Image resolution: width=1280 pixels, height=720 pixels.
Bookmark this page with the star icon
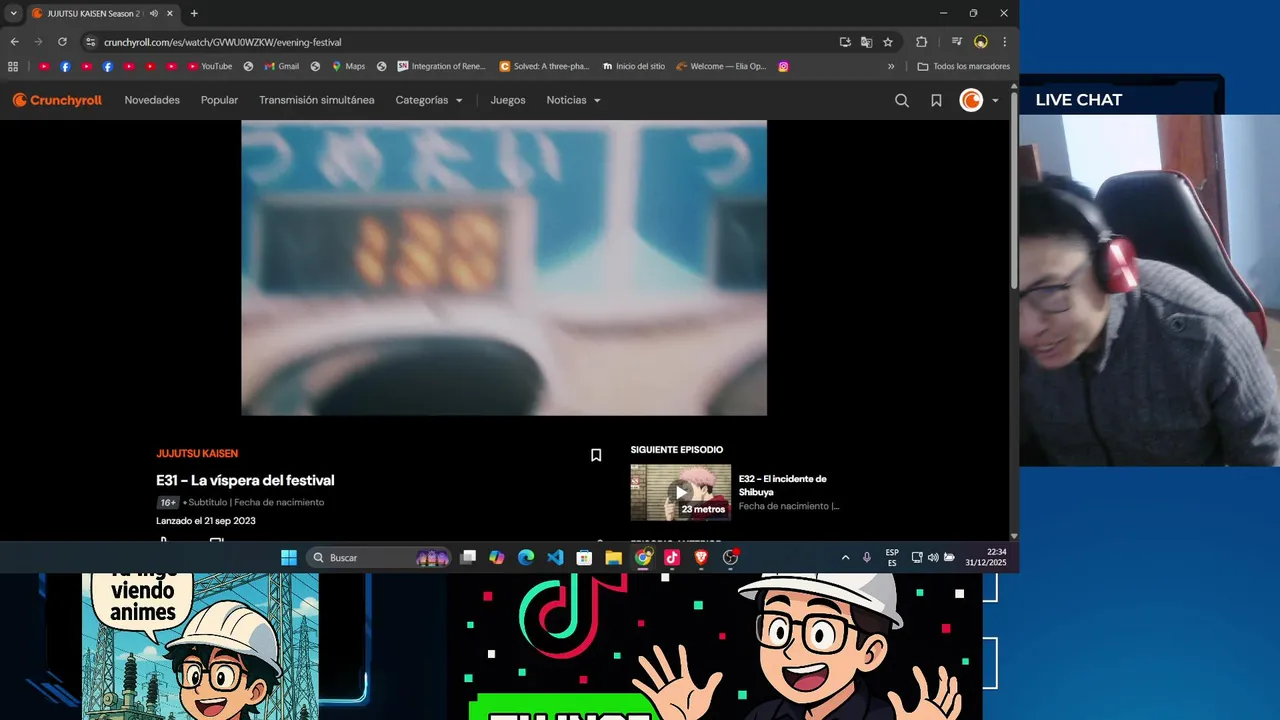(887, 42)
